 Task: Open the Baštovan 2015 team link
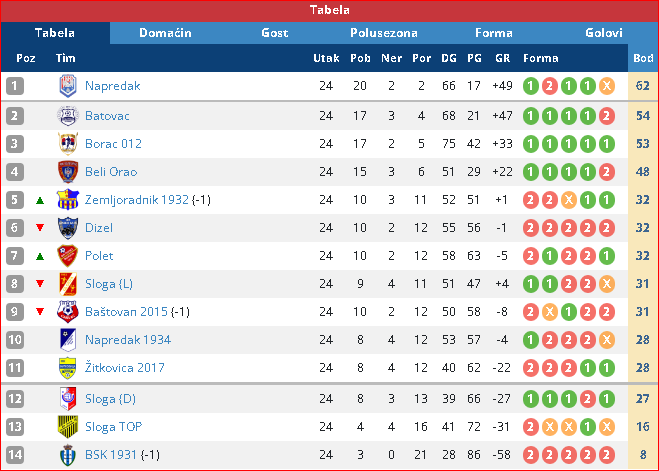point(126,312)
